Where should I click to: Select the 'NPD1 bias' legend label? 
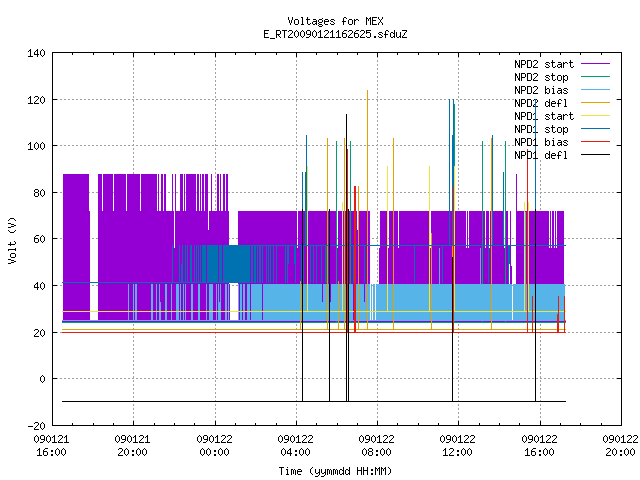(541, 142)
